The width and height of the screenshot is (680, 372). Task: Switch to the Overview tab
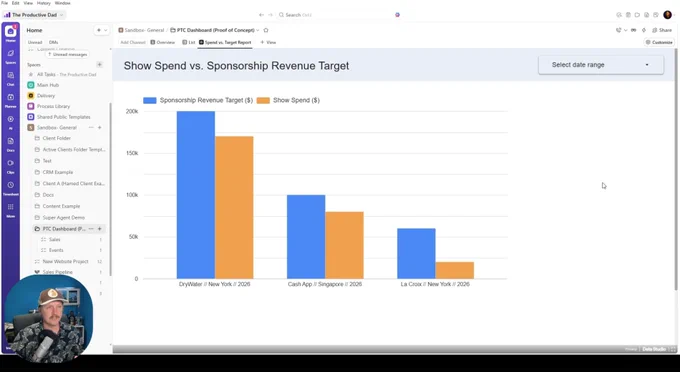point(163,42)
